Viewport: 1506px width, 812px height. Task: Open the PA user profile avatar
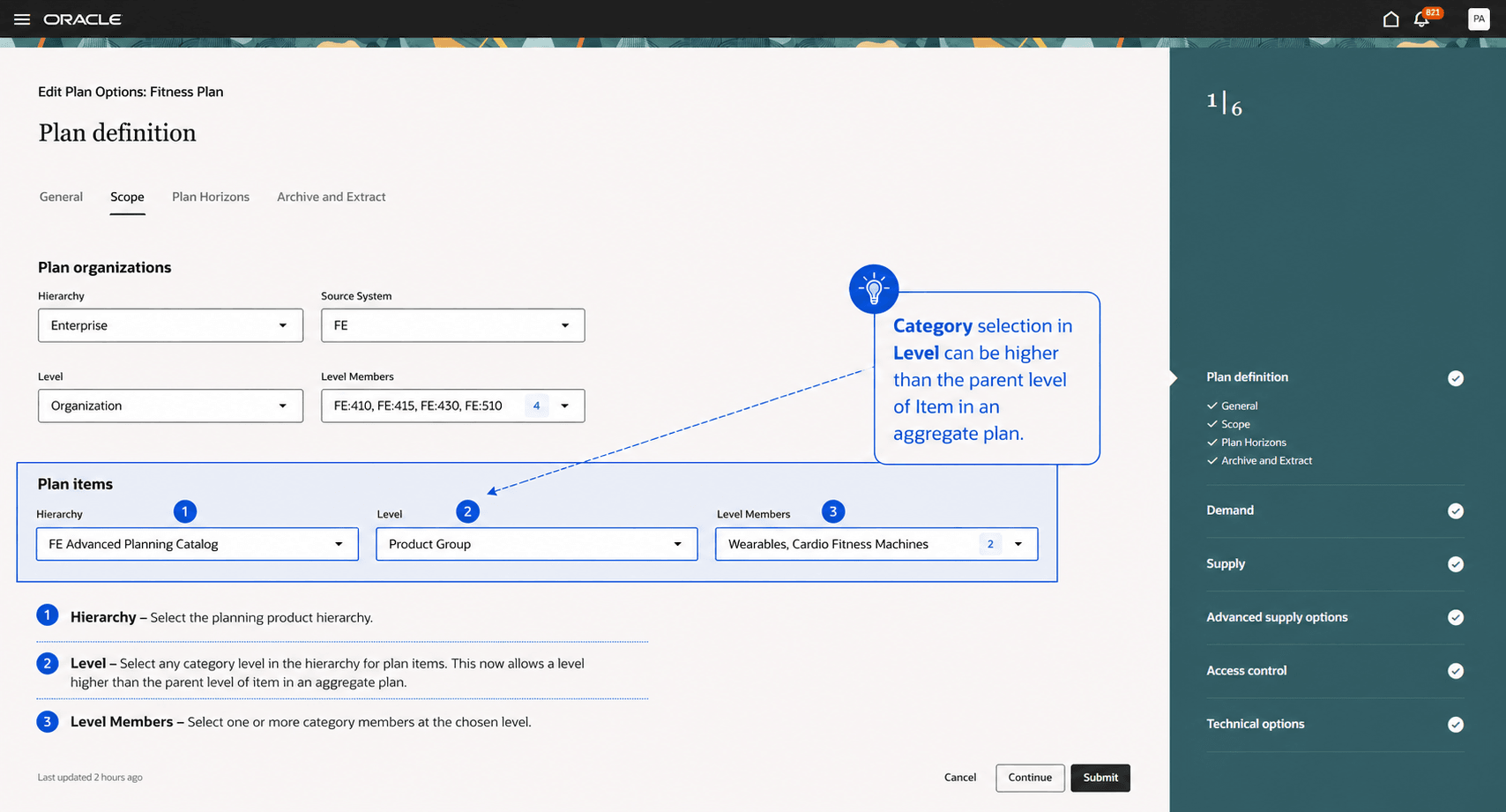pyautogui.click(x=1479, y=19)
